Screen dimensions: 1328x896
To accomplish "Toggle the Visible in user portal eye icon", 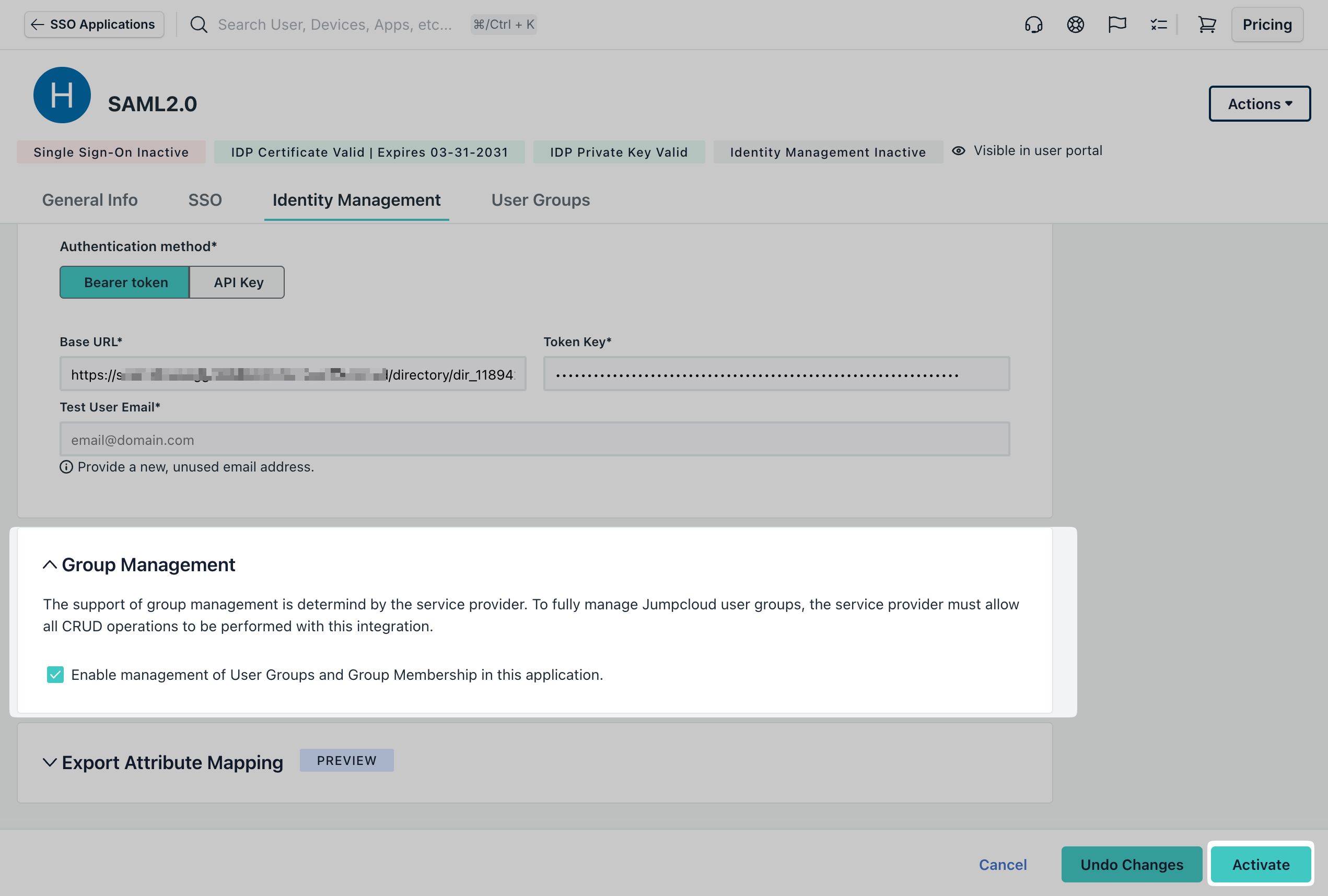I will pyautogui.click(x=958, y=150).
